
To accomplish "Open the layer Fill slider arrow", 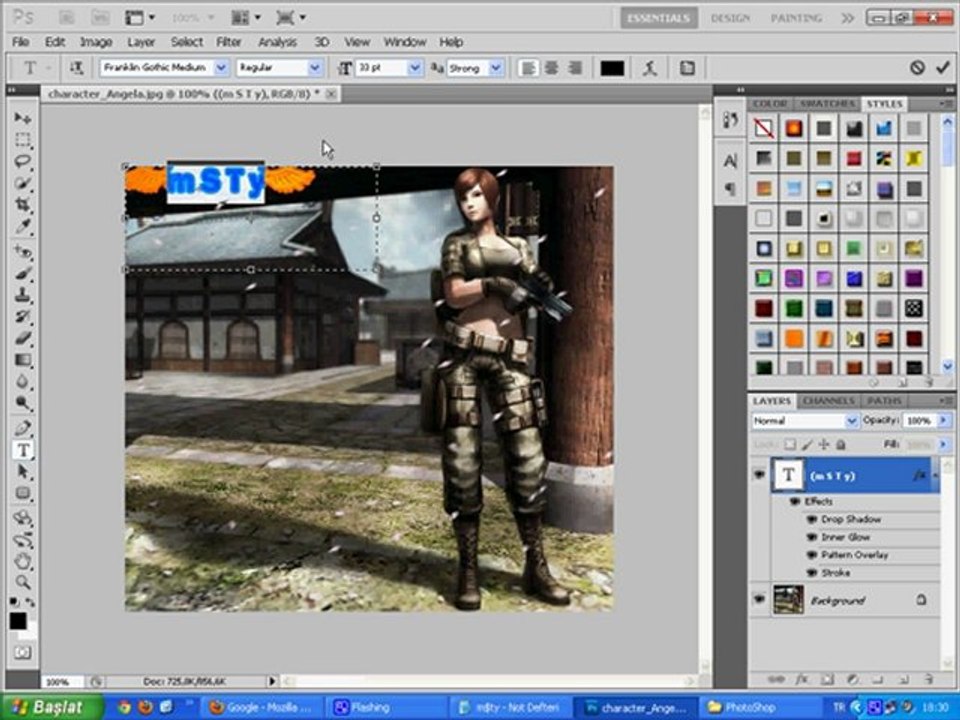I will [943, 444].
